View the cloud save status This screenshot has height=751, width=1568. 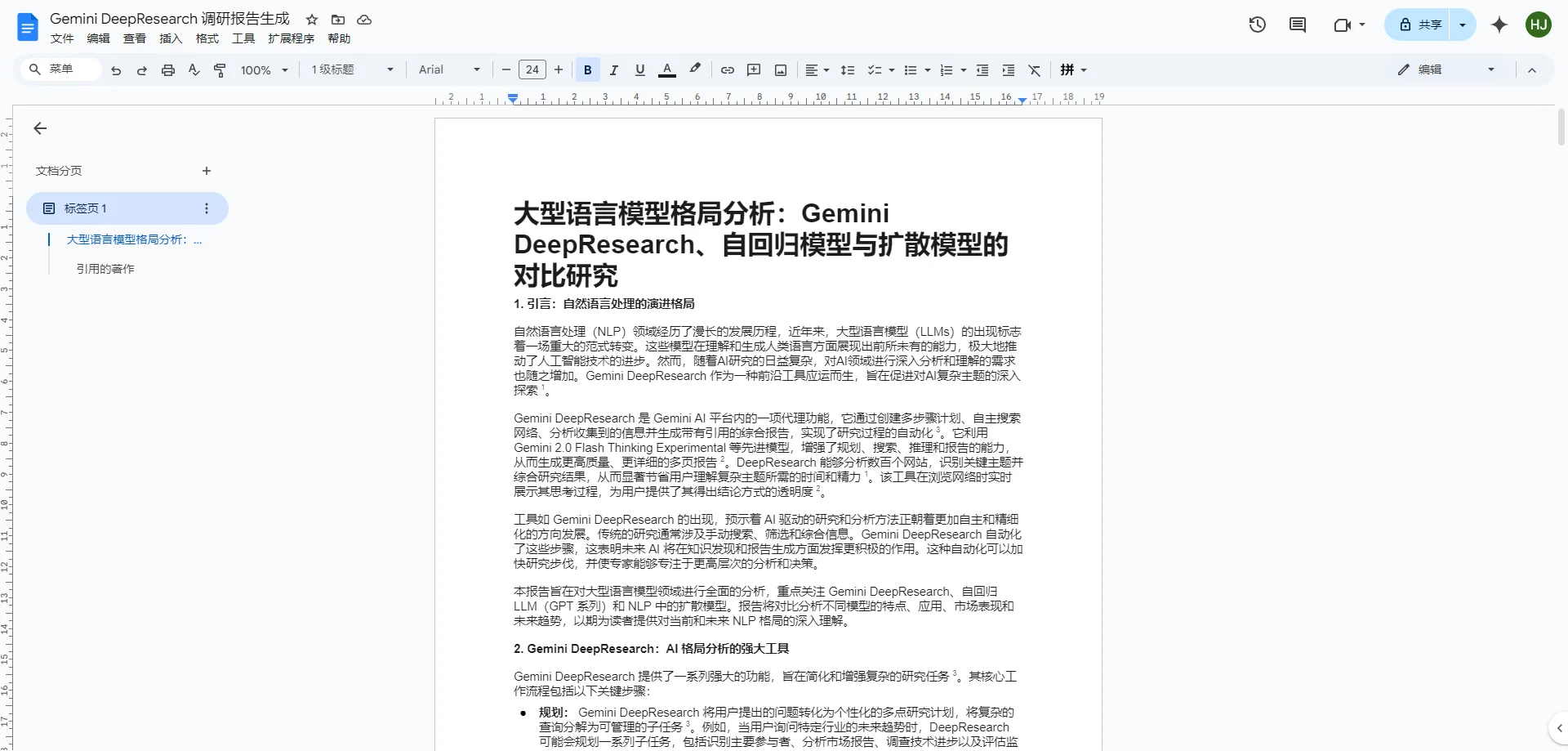[364, 20]
